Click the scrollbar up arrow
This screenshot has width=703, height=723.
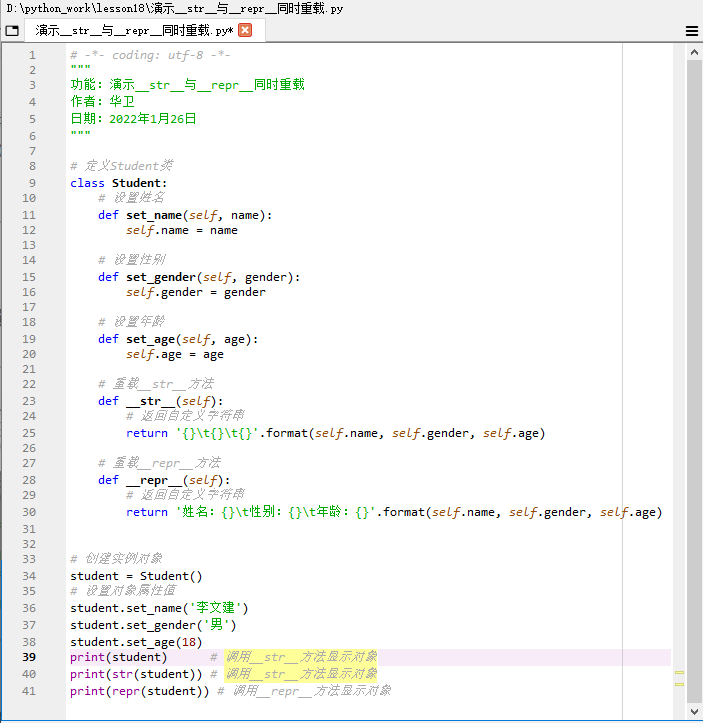tap(694, 53)
